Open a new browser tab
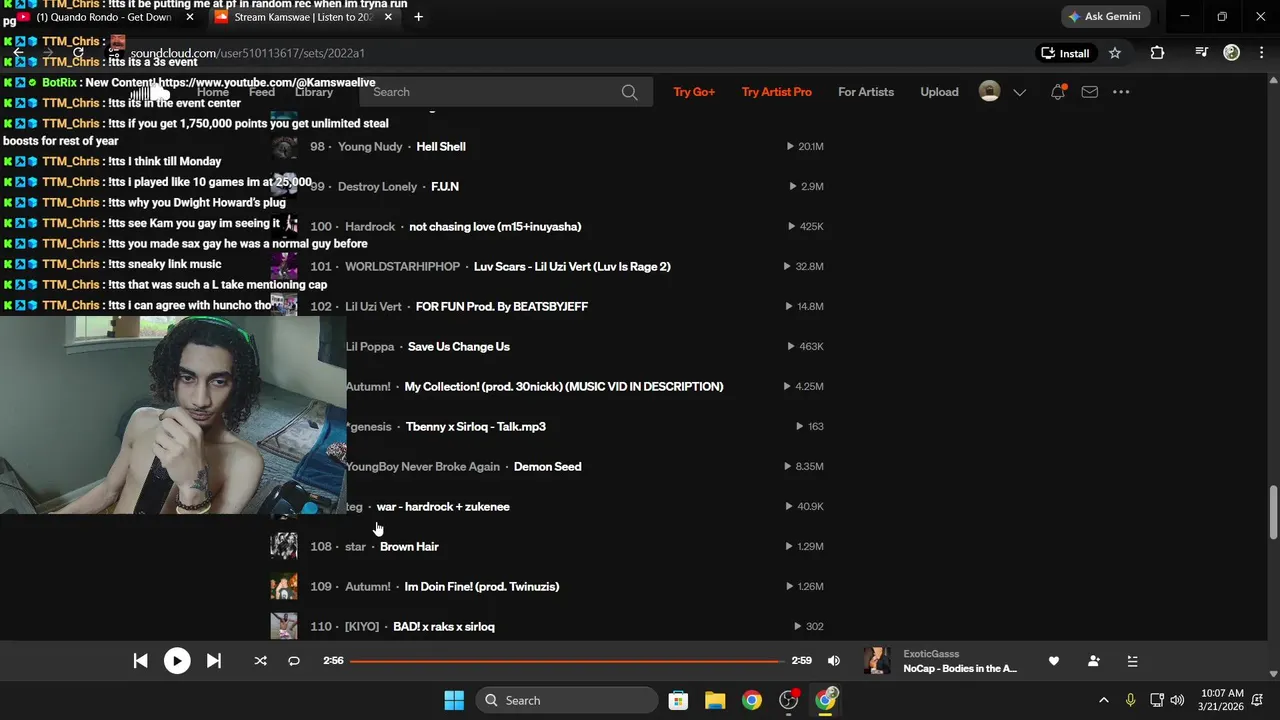 [x=418, y=17]
